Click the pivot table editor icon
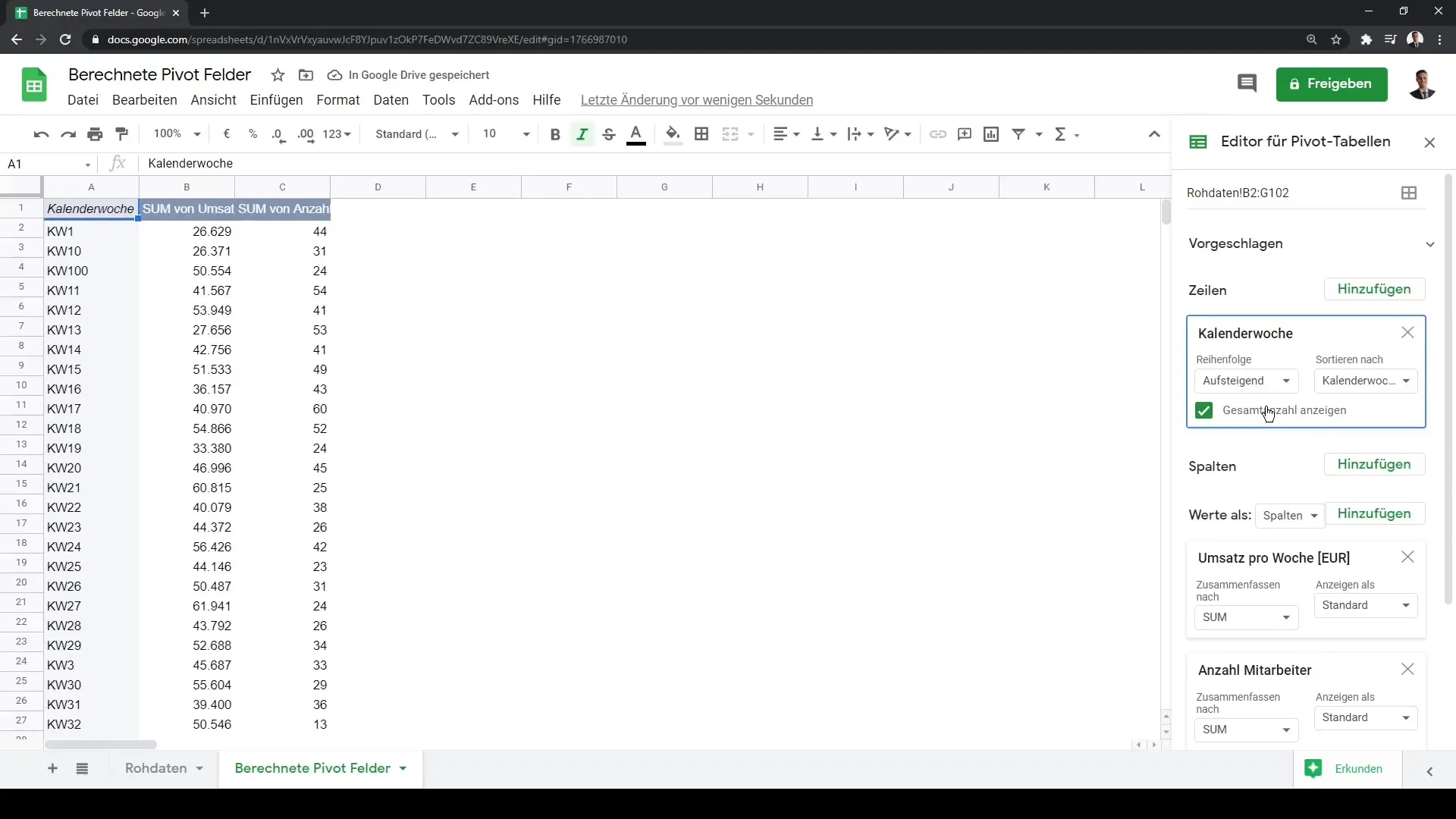 click(1198, 141)
